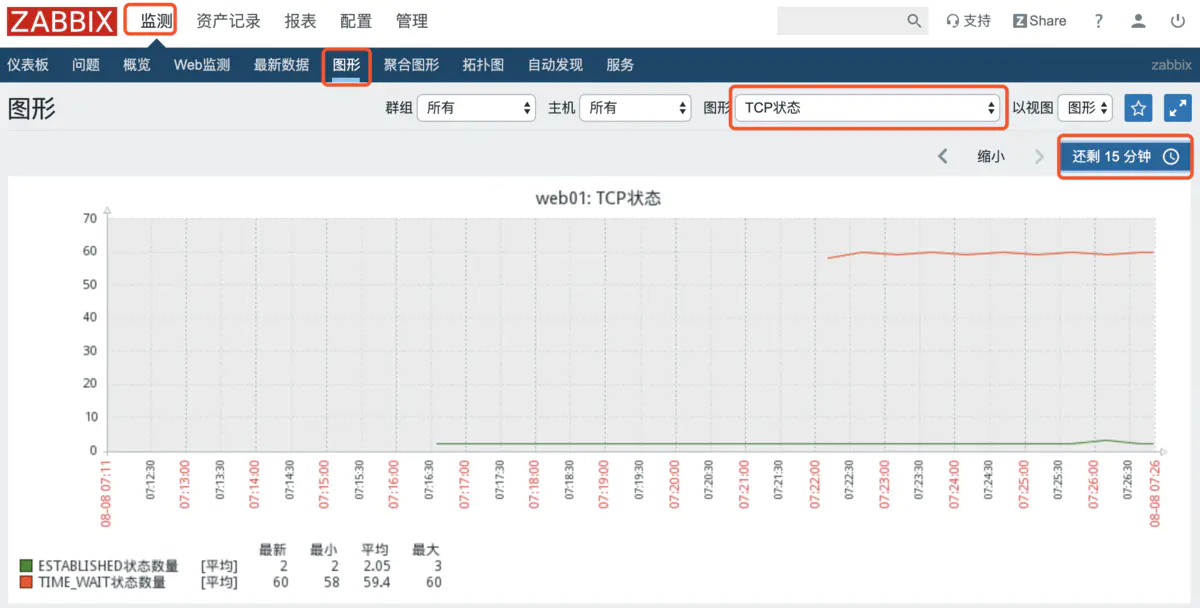1200x608 pixels.
Task: Open the 配置 top menu
Action: pyautogui.click(x=356, y=21)
